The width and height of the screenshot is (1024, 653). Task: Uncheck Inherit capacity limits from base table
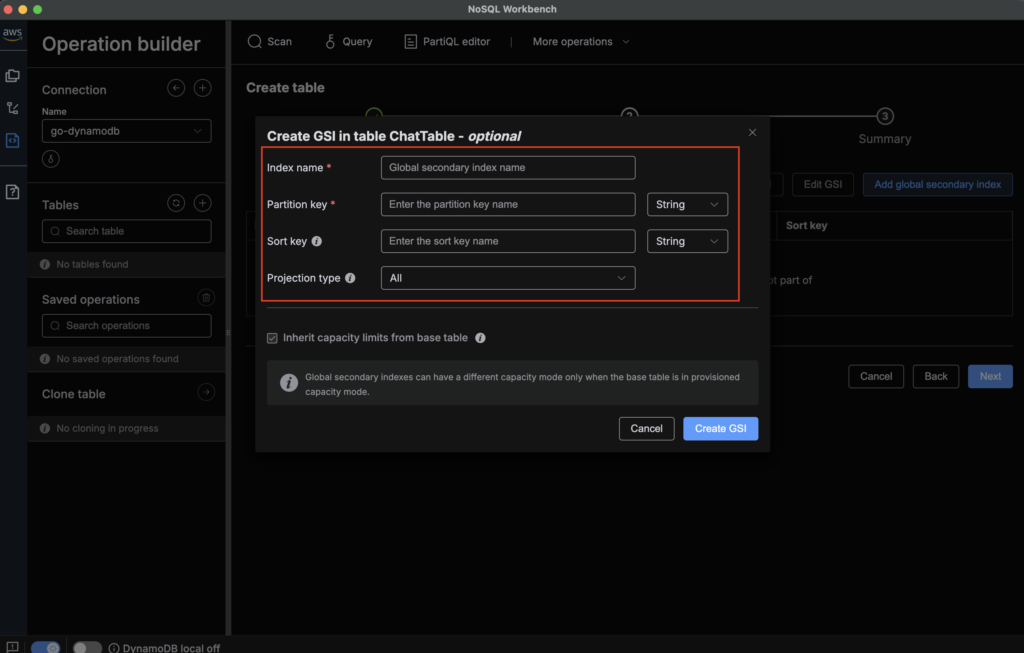point(273,338)
